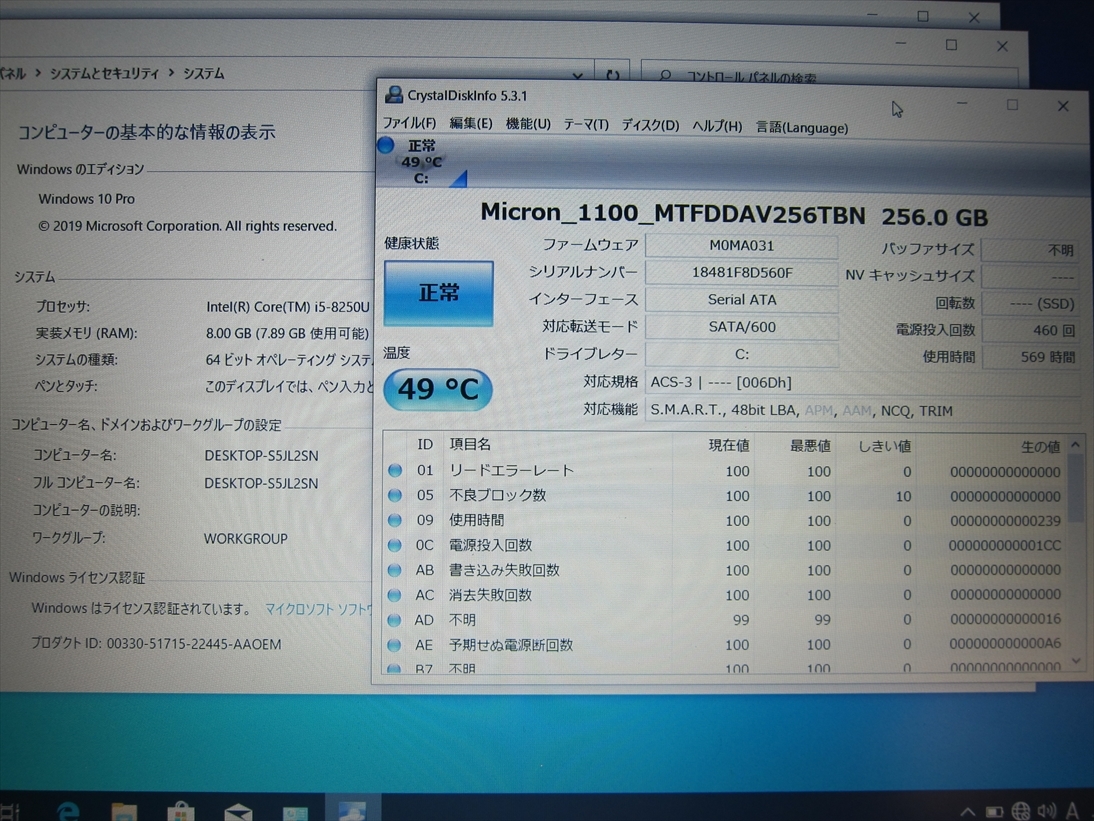Open the 機能(U) menu

[x=528, y=124]
